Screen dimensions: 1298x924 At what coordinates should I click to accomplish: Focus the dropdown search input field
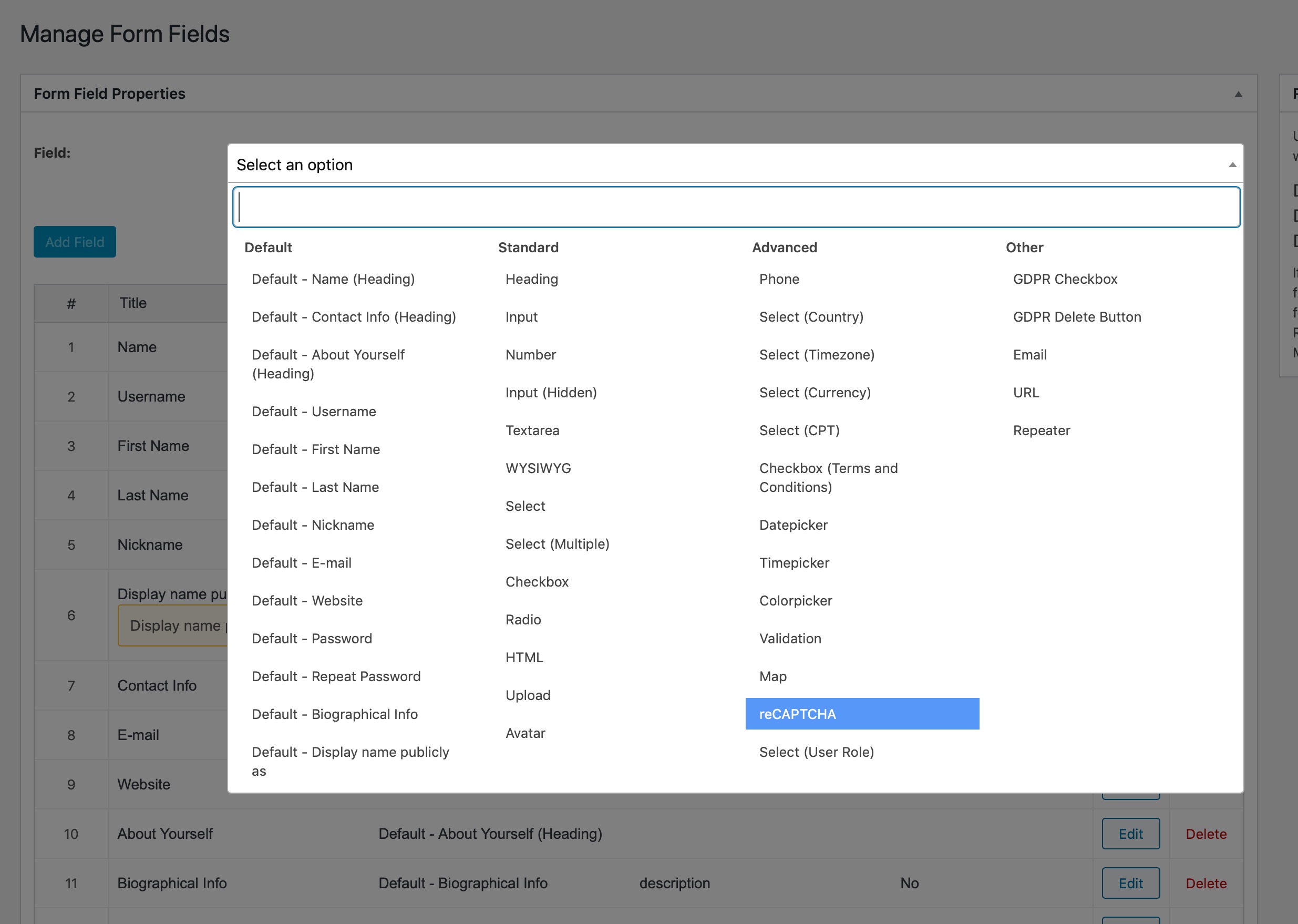tap(736, 207)
